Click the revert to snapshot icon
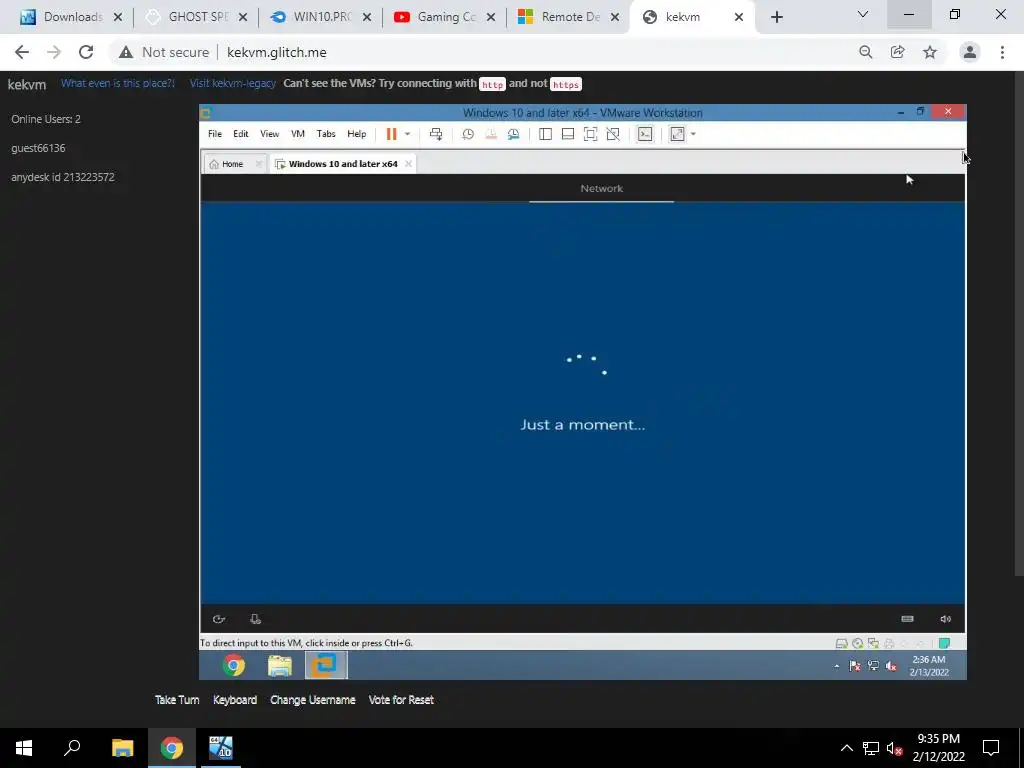 point(490,134)
